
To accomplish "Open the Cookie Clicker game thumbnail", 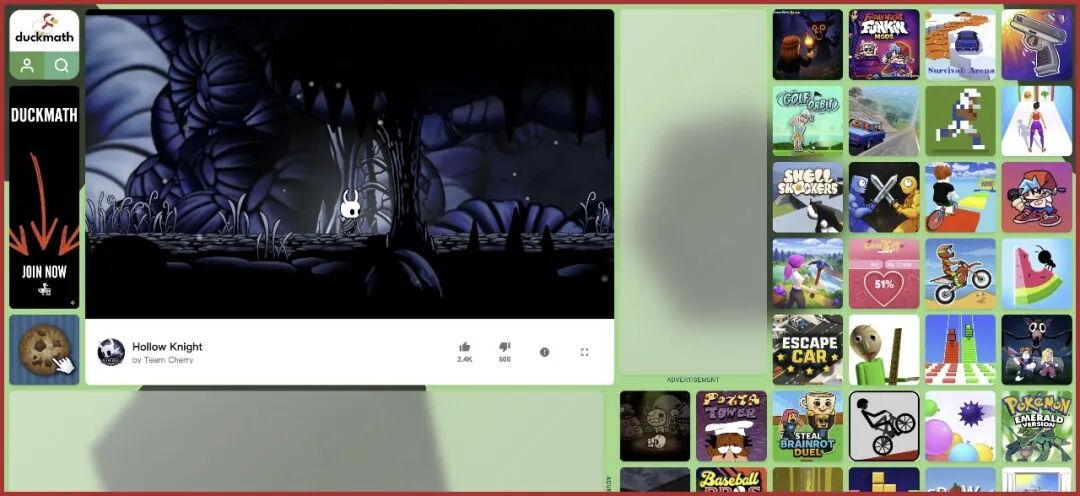I will (44, 350).
